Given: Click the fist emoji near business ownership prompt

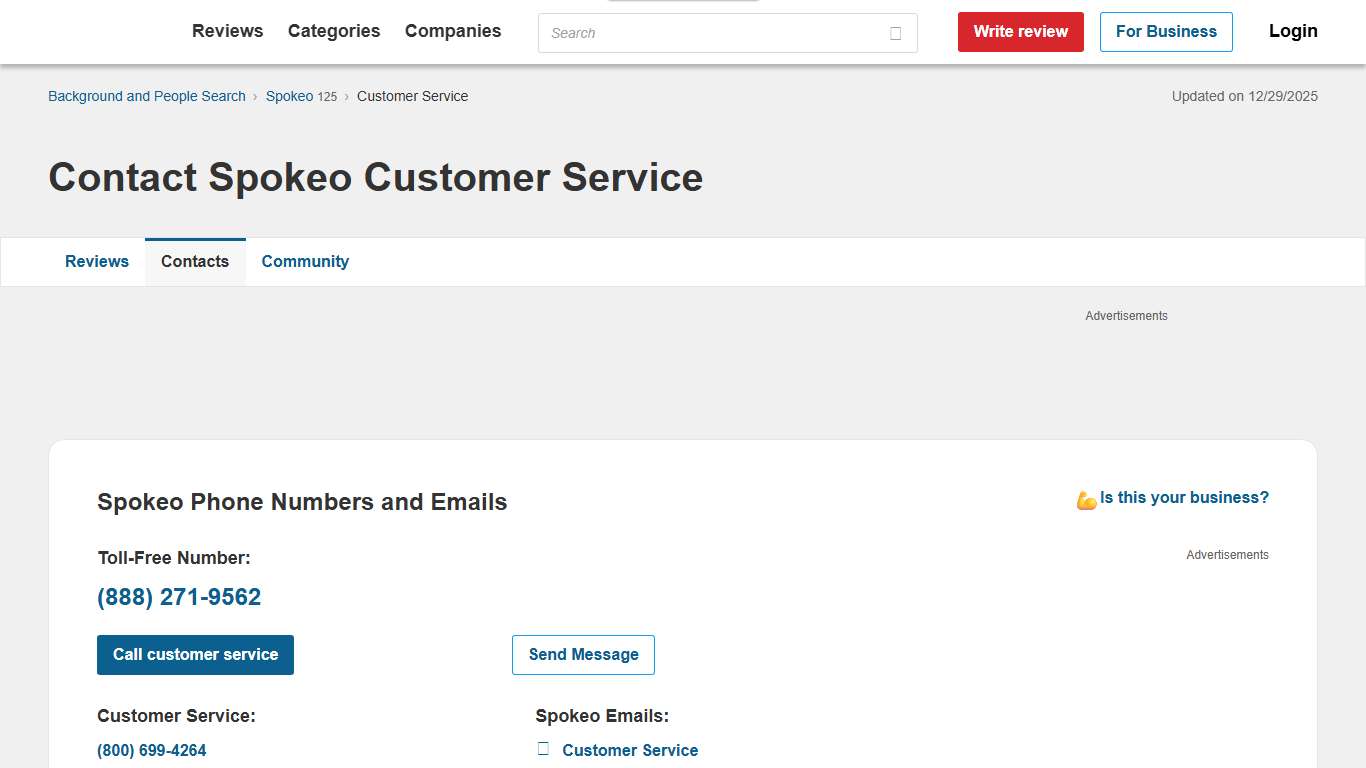Looking at the screenshot, I should [x=1086, y=498].
